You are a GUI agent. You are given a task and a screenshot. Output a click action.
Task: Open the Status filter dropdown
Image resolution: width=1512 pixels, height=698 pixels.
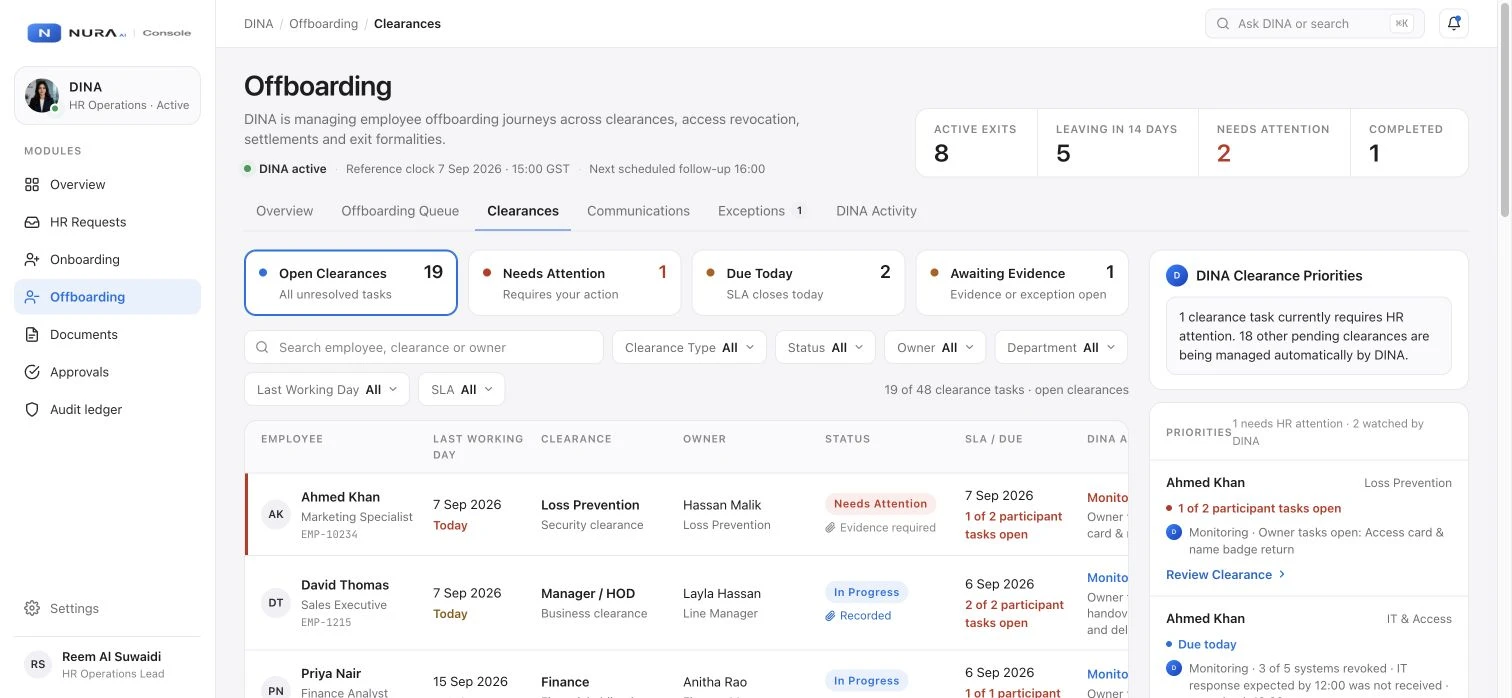[x=826, y=348]
